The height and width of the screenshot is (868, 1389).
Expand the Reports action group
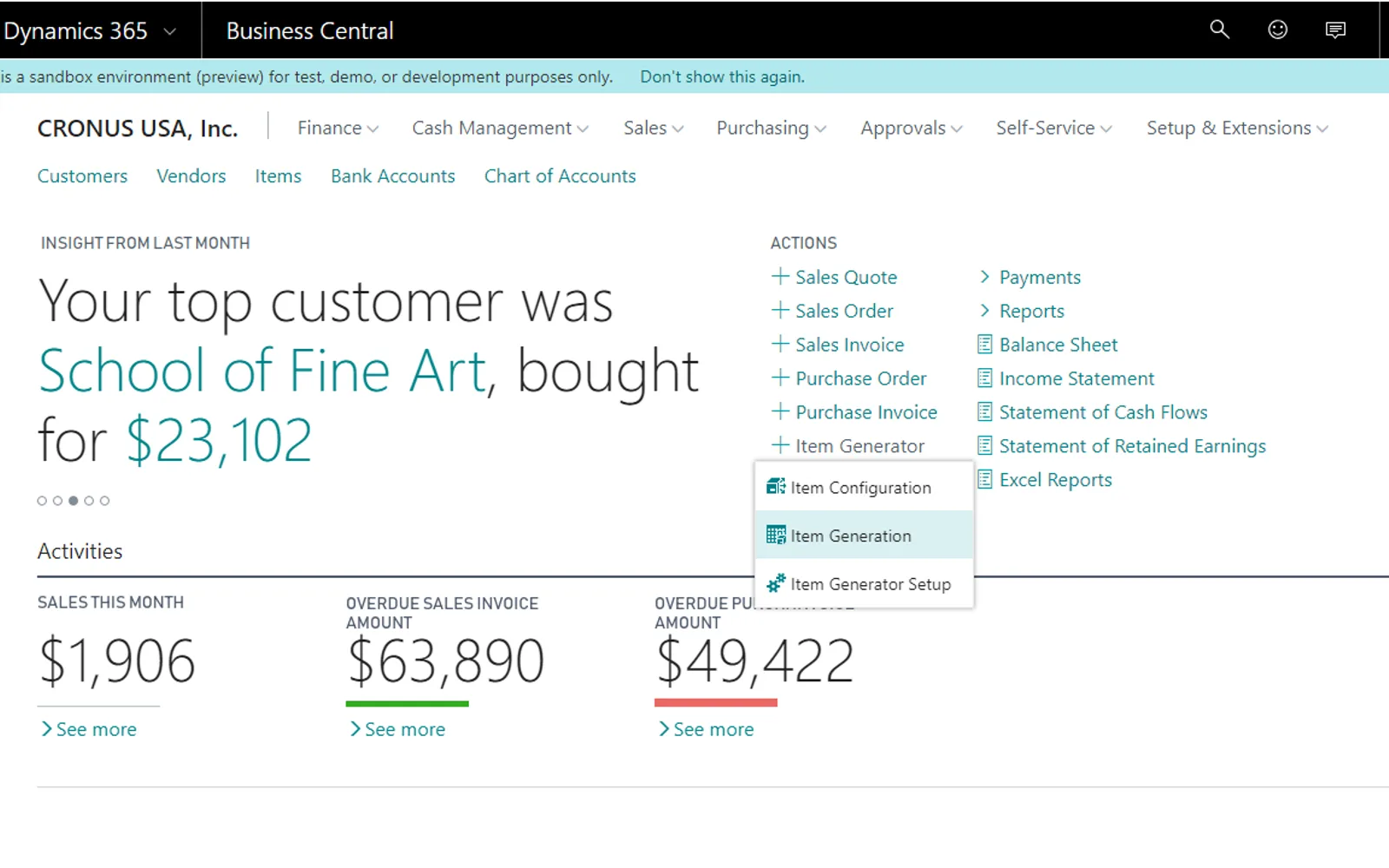click(1022, 311)
